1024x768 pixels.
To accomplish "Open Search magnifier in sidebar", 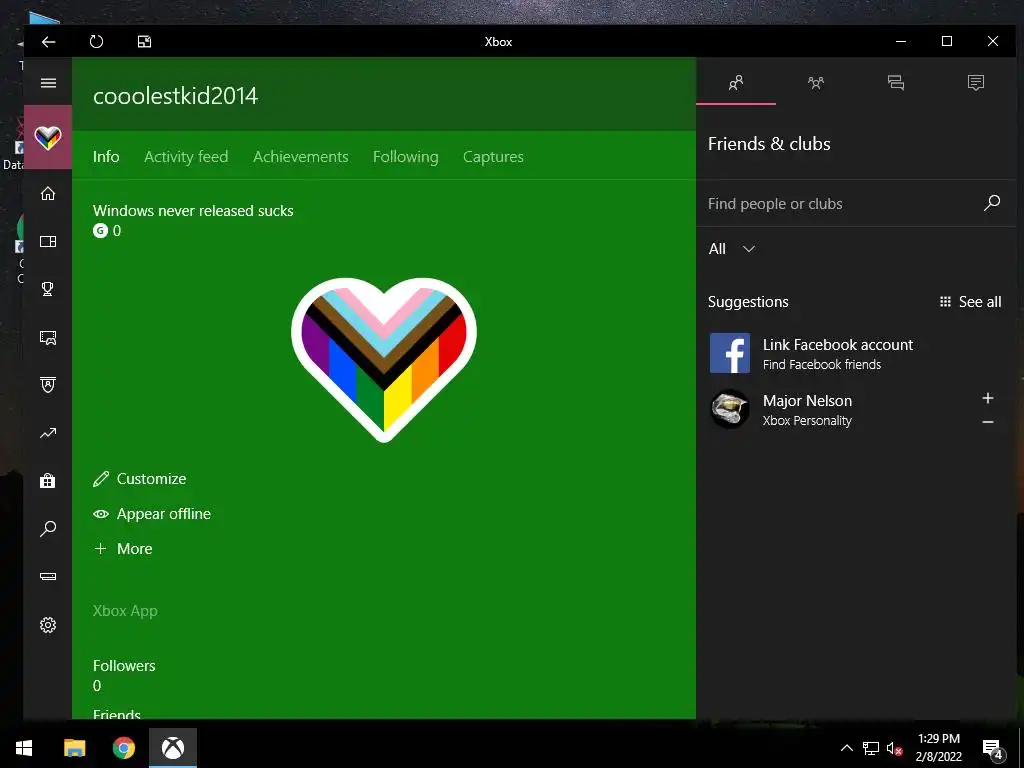I will (48, 528).
